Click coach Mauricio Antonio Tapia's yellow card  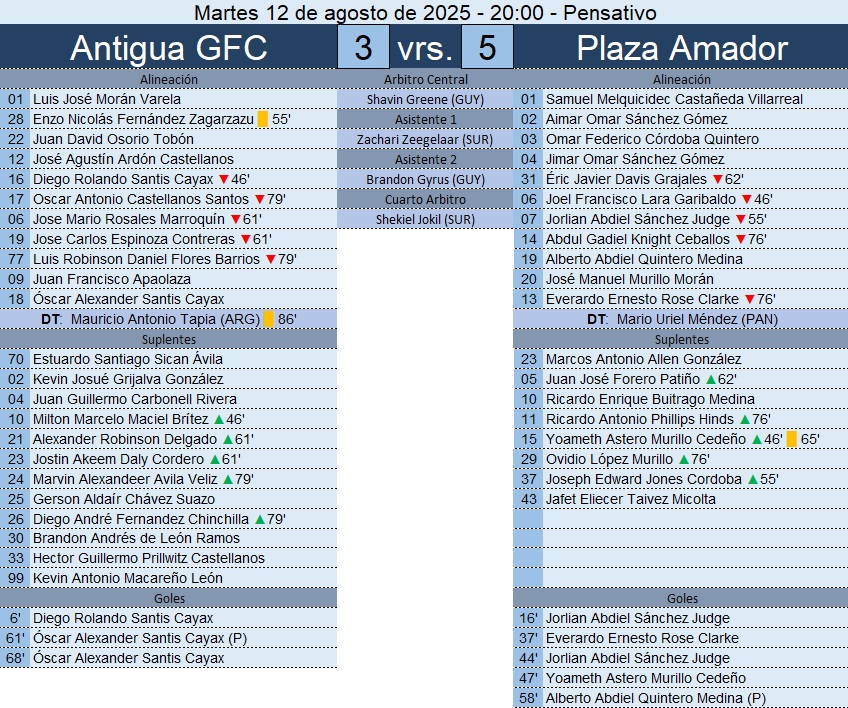268,319
